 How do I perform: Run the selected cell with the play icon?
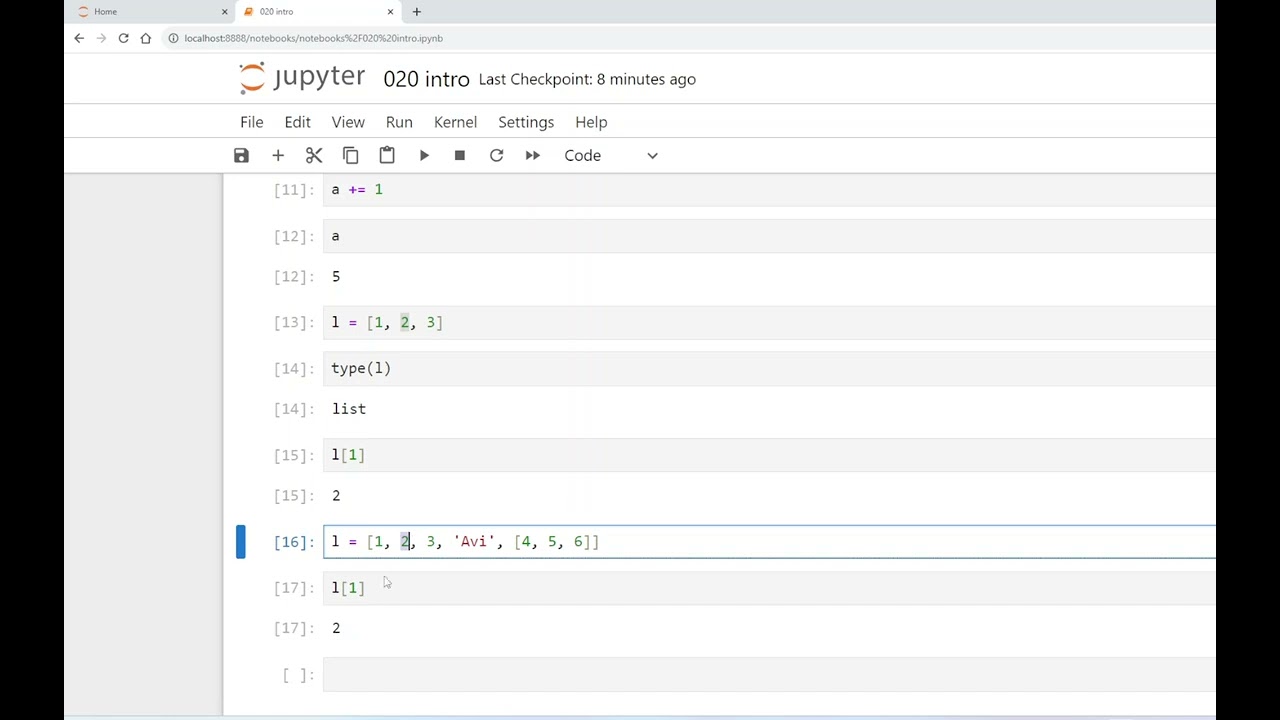coord(424,155)
